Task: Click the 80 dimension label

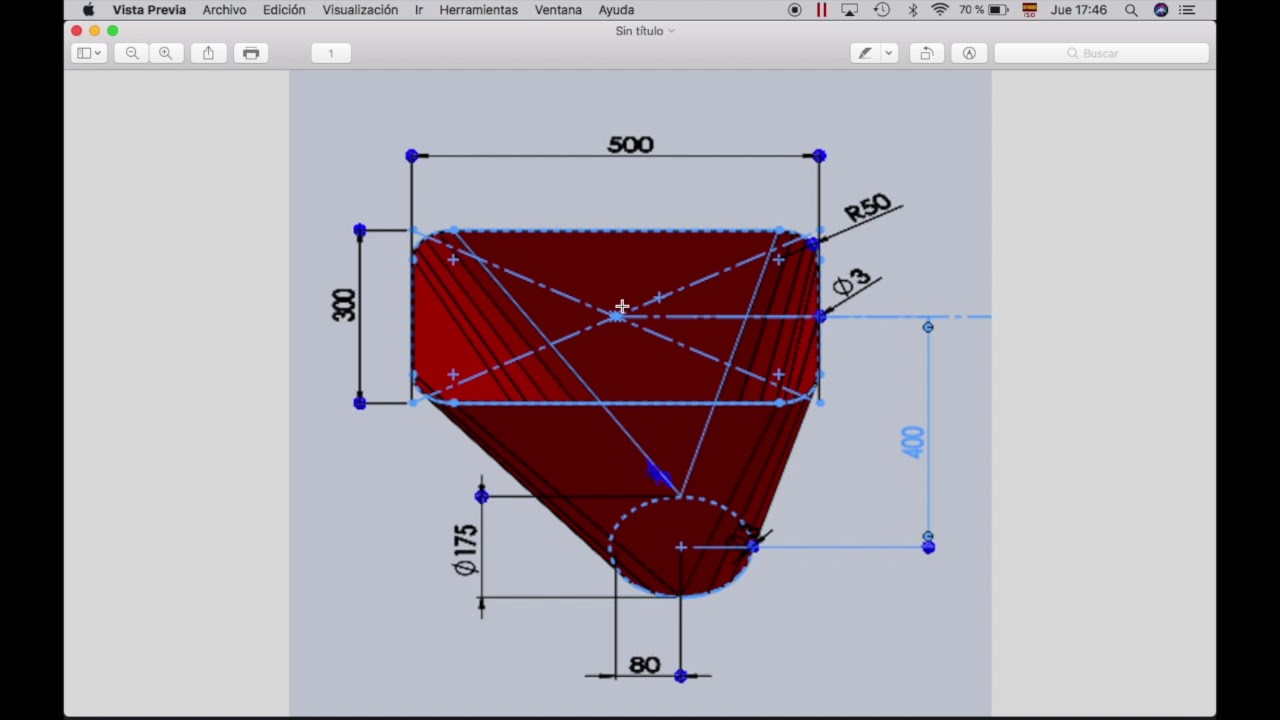Action: [645, 665]
